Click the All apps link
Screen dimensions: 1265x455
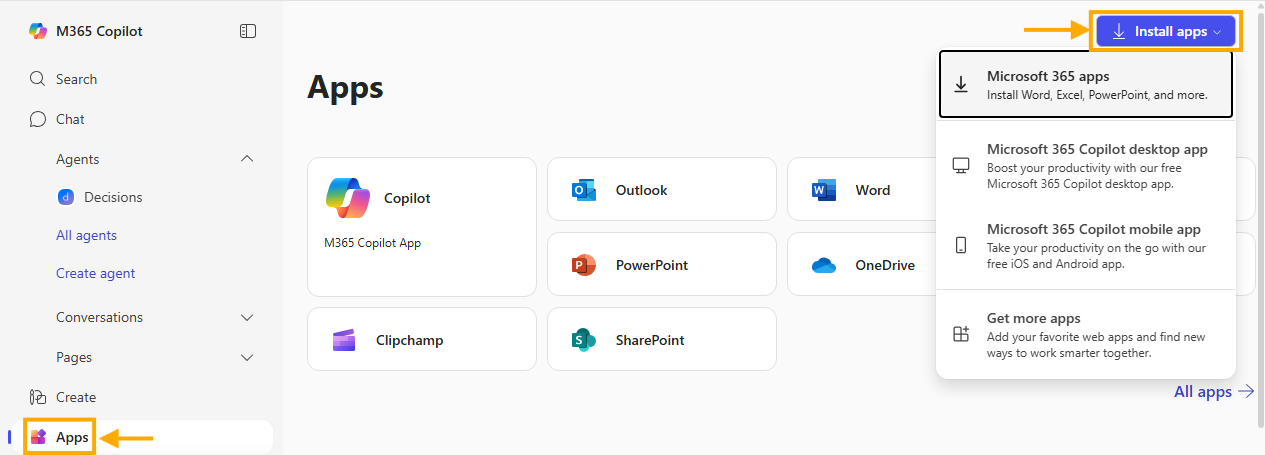pyautogui.click(x=1213, y=392)
